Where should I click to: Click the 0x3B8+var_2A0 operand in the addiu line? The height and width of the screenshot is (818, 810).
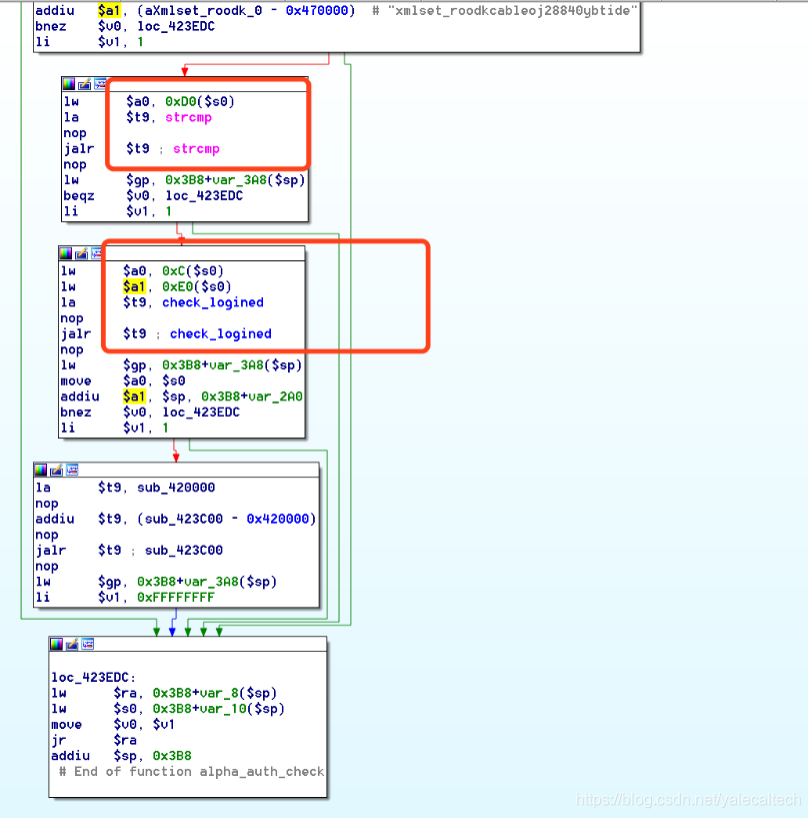252,396
